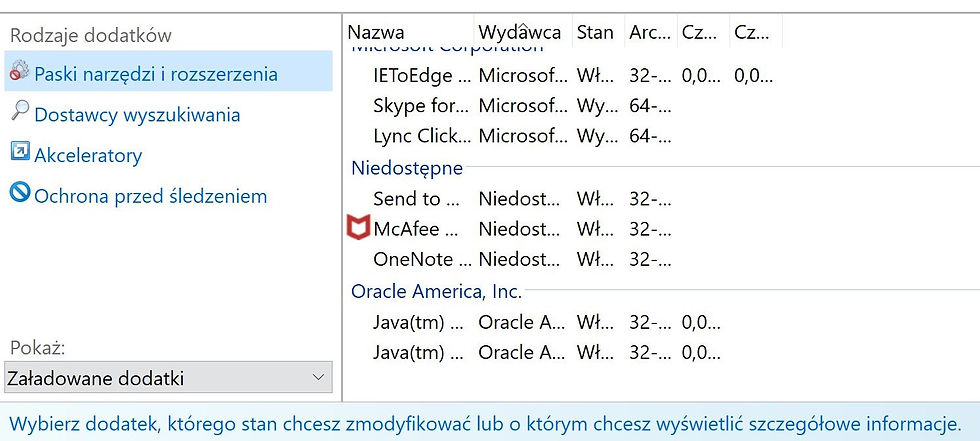Image resolution: width=980 pixels, height=441 pixels.
Task: Sort by the Wydawca column header
Action: point(522,32)
